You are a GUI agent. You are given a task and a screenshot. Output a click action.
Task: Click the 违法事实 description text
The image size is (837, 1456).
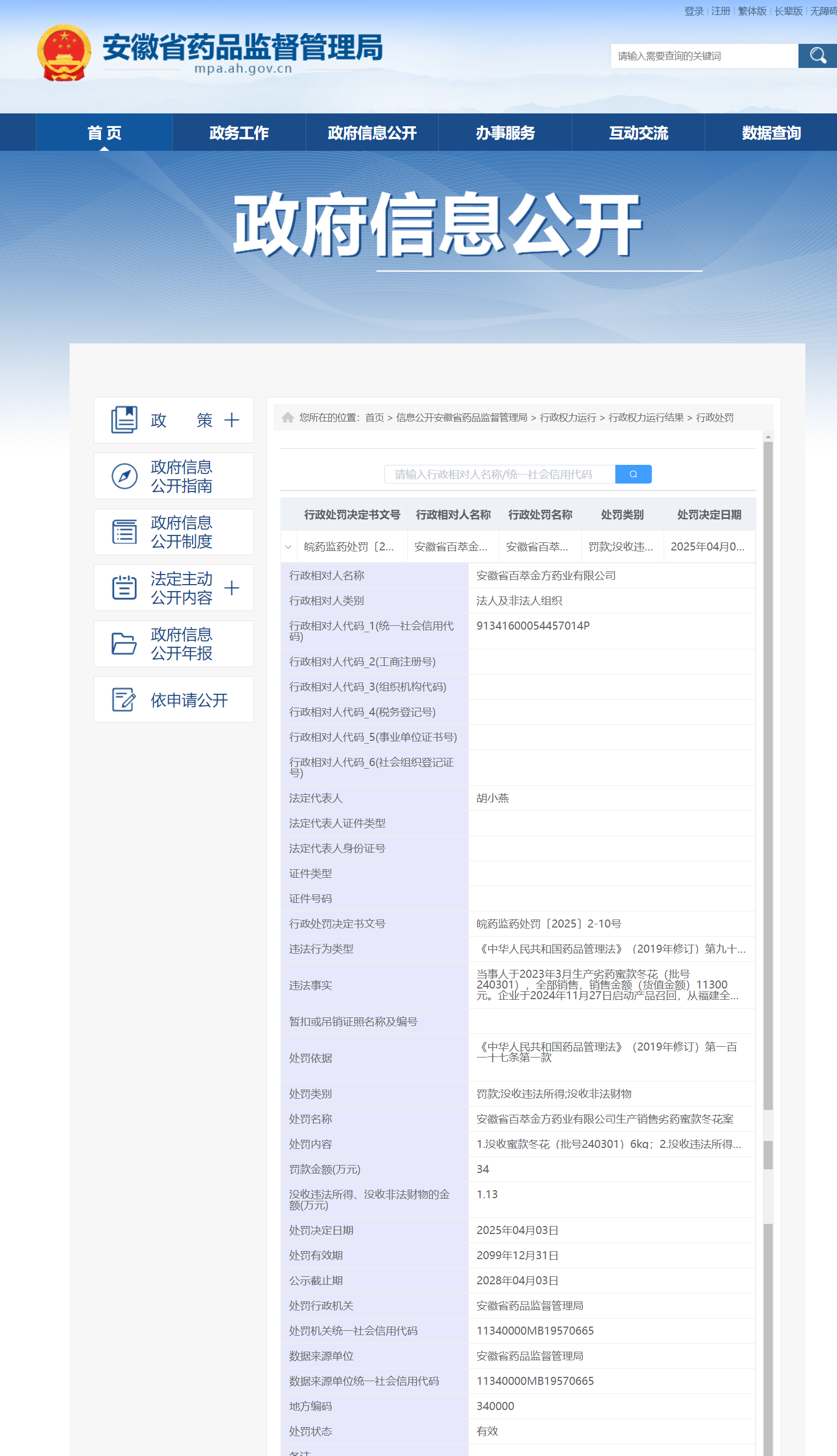pyautogui.click(x=607, y=985)
